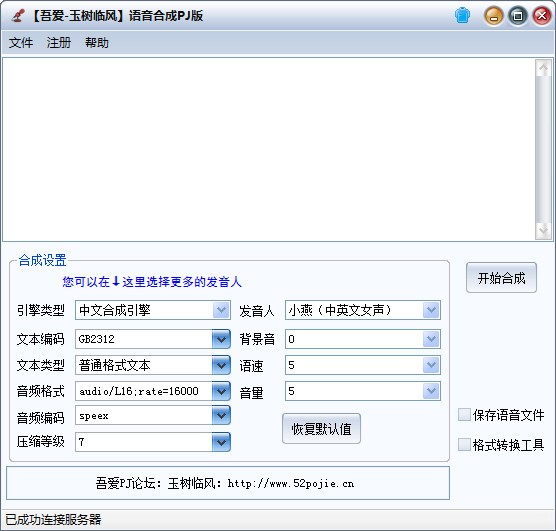This screenshot has height=531, width=556.
Task: Open the 语速 speed dropdown
Action: coord(431,365)
